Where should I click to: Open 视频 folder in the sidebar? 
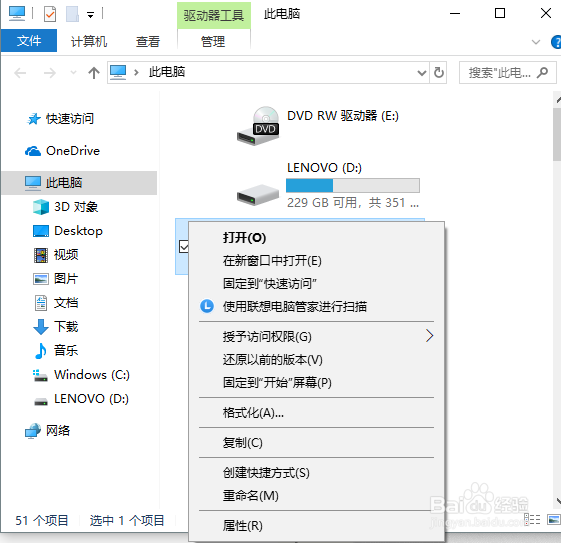[x=56, y=255]
